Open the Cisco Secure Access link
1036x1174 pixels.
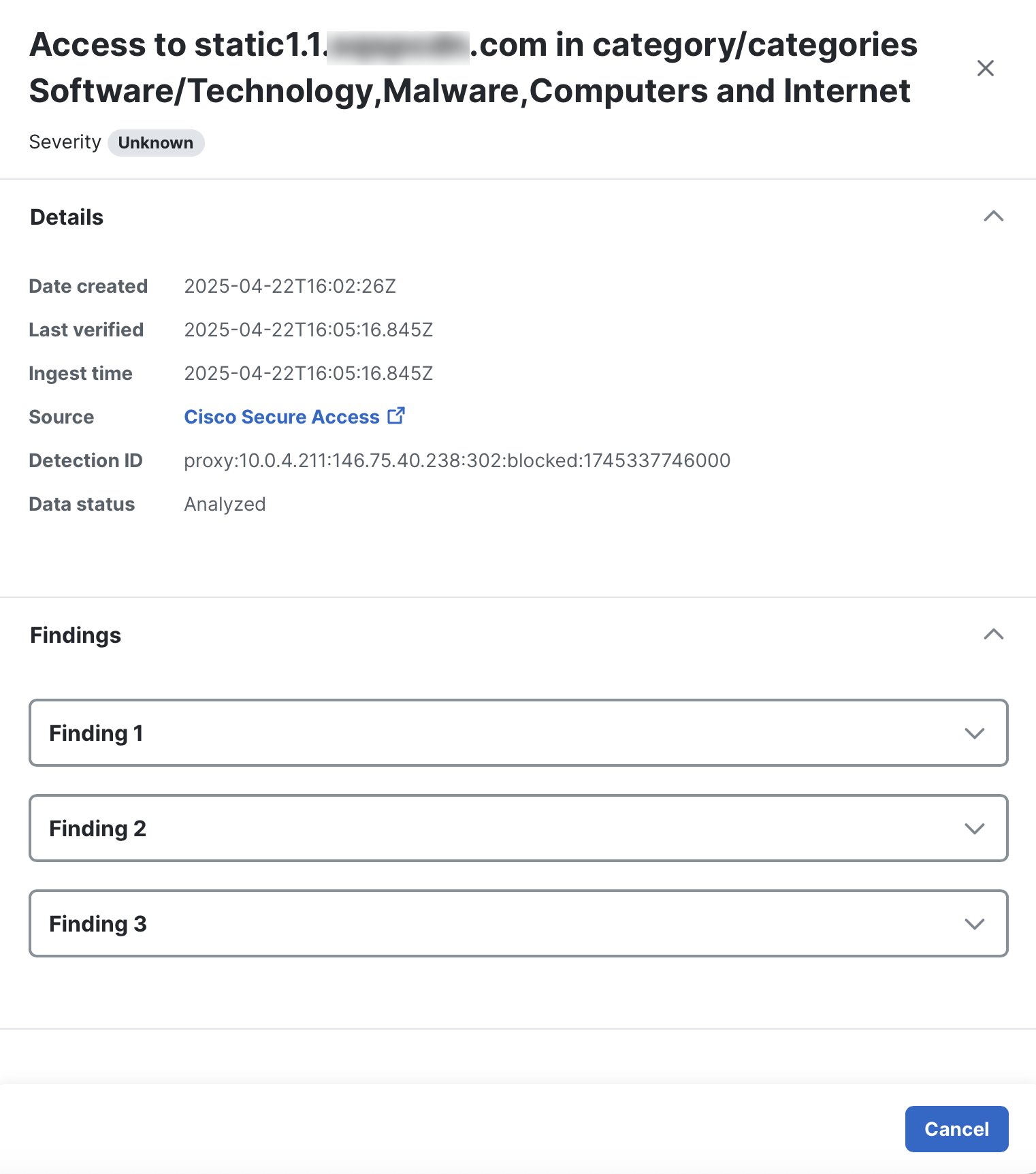282,417
